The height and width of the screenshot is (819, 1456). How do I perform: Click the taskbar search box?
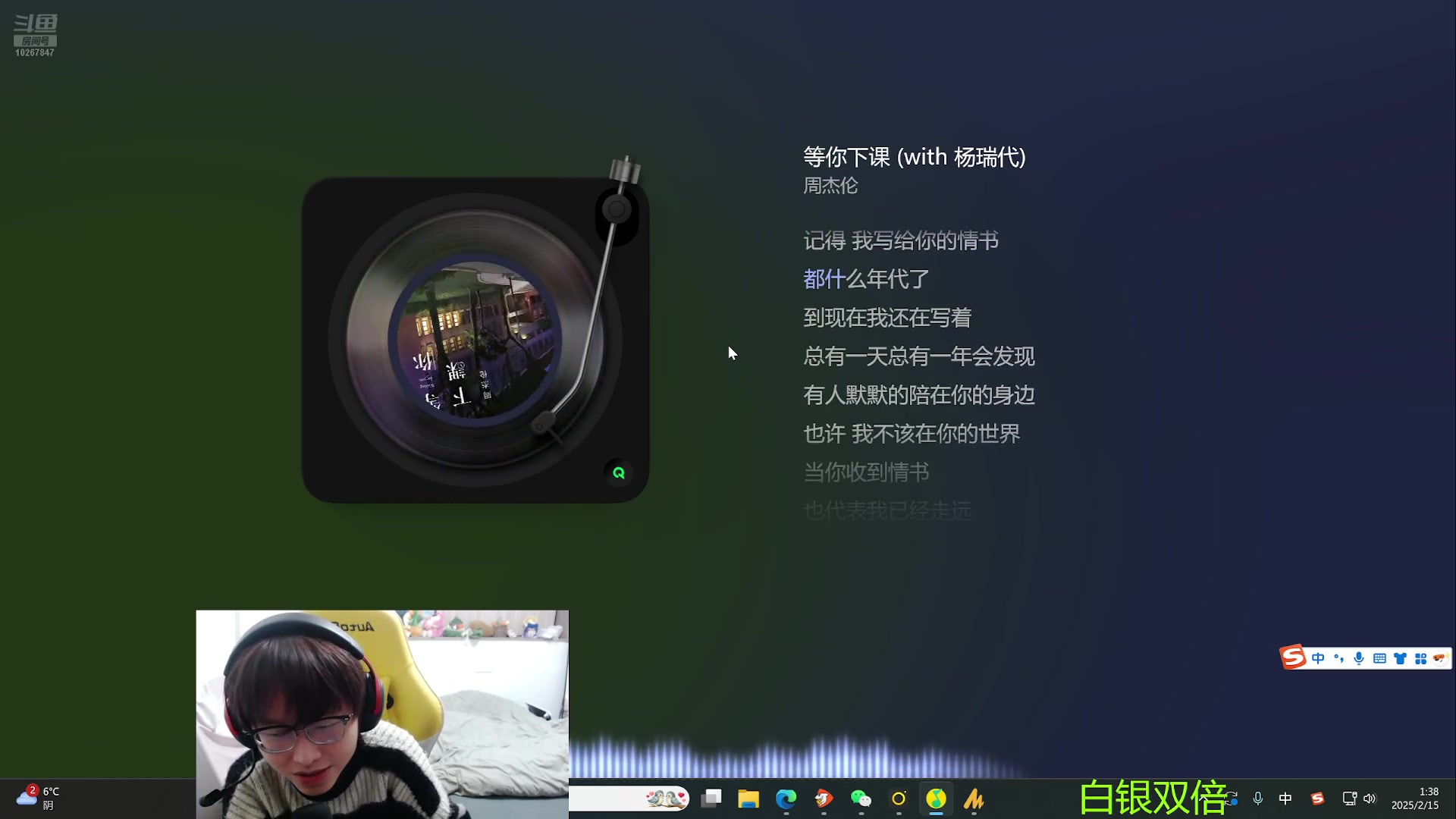pyautogui.click(x=629, y=799)
